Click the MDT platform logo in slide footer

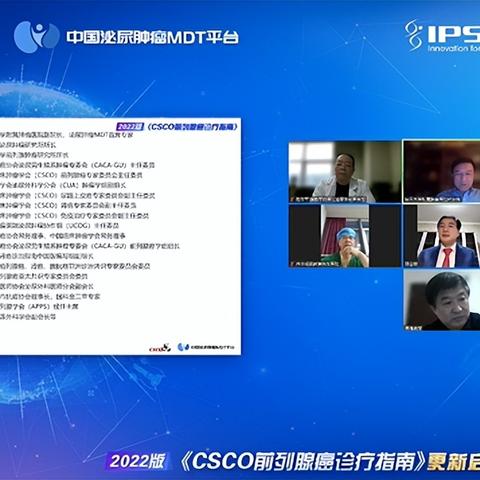[x=206, y=347]
